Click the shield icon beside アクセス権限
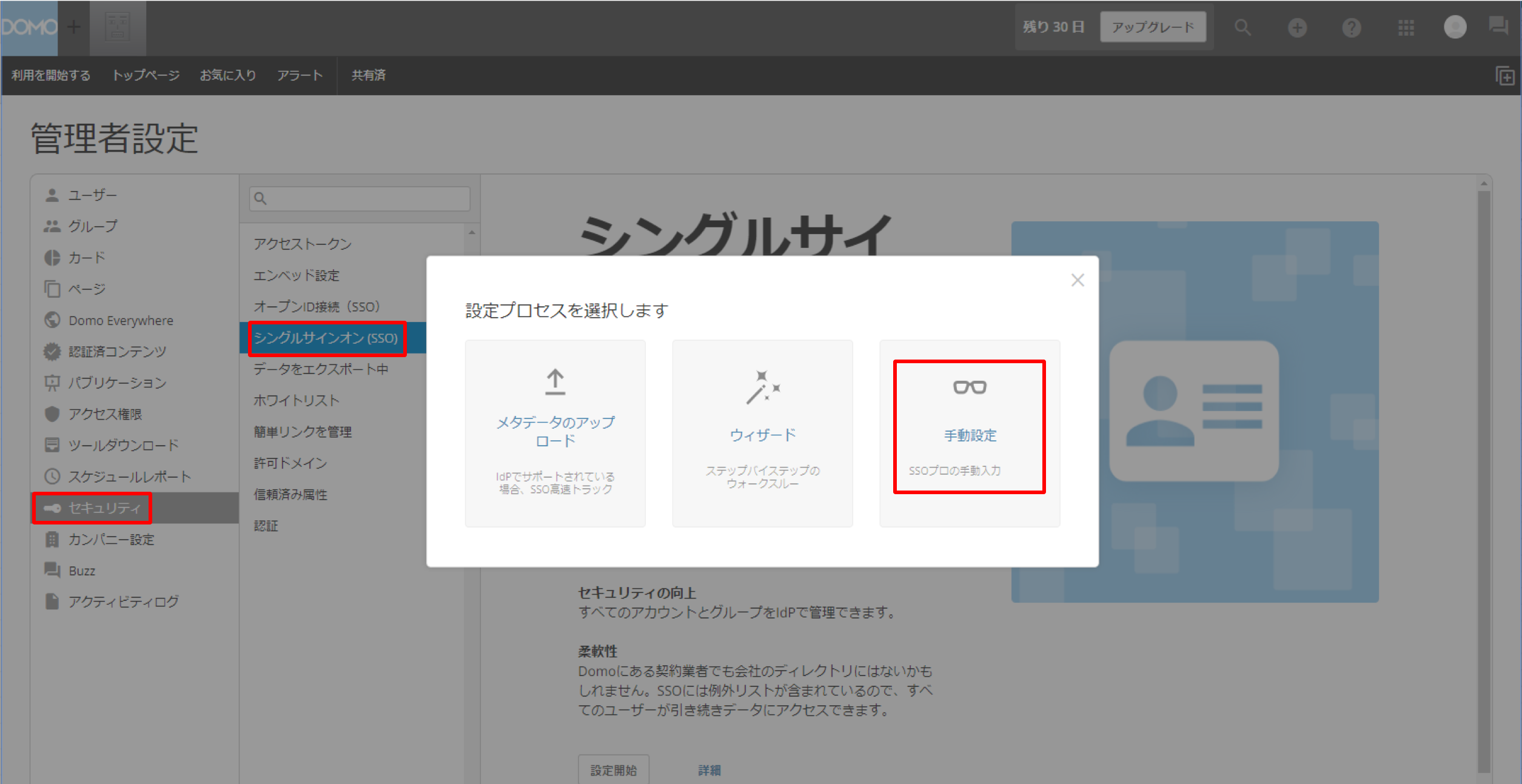Image resolution: width=1522 pixels, height=784 pixels. (x=52, y=414)
